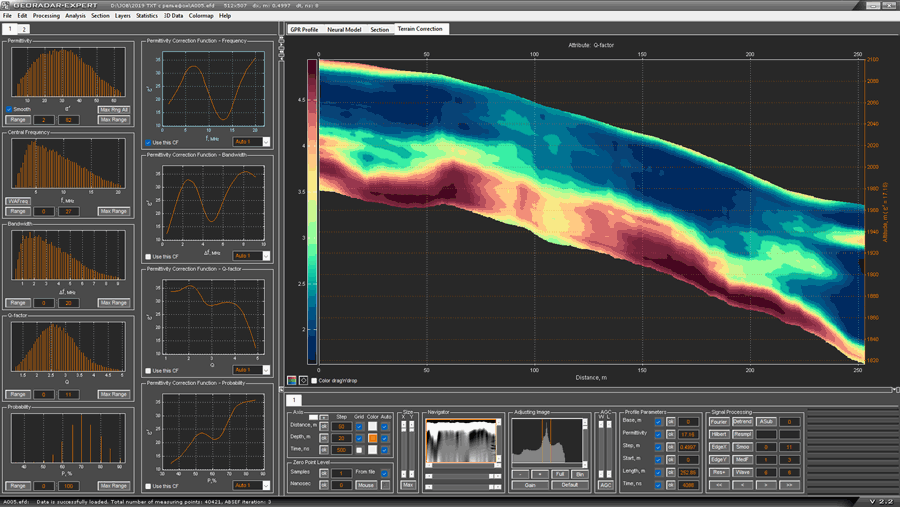Click the fast-forward '>>' button in Signal Processing
The width and height of the screenshot is (900, 507).
(x=789, y=484)
